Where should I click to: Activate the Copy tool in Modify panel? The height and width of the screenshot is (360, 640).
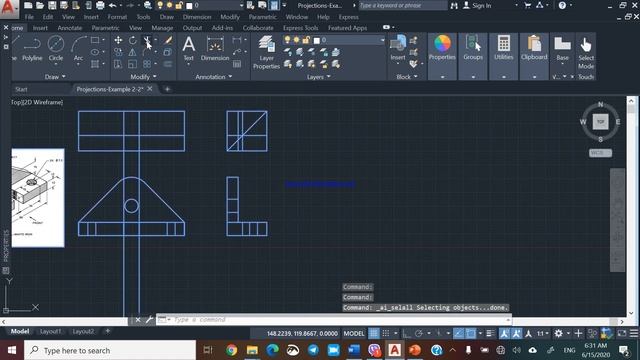tap(118, 52)
